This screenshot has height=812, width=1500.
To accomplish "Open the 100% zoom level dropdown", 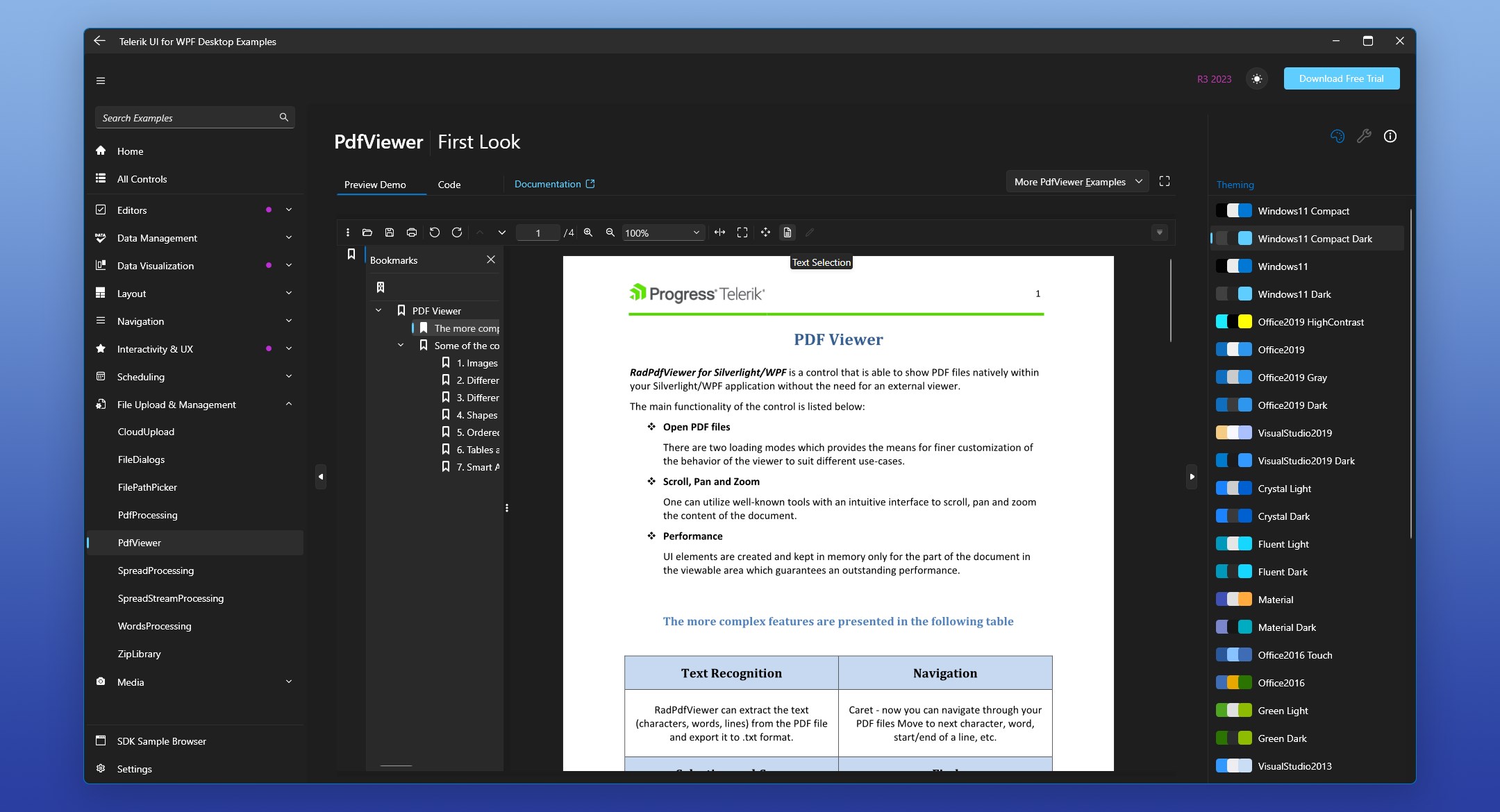I will (696, 232).
